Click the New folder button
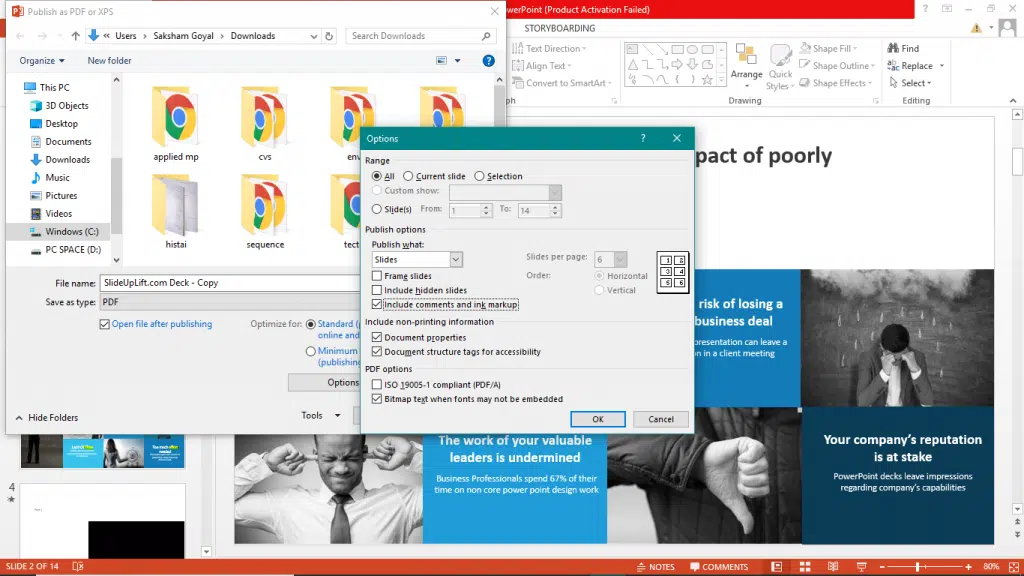The height and width of the screenshot is (576, 1024). point(109,61)
